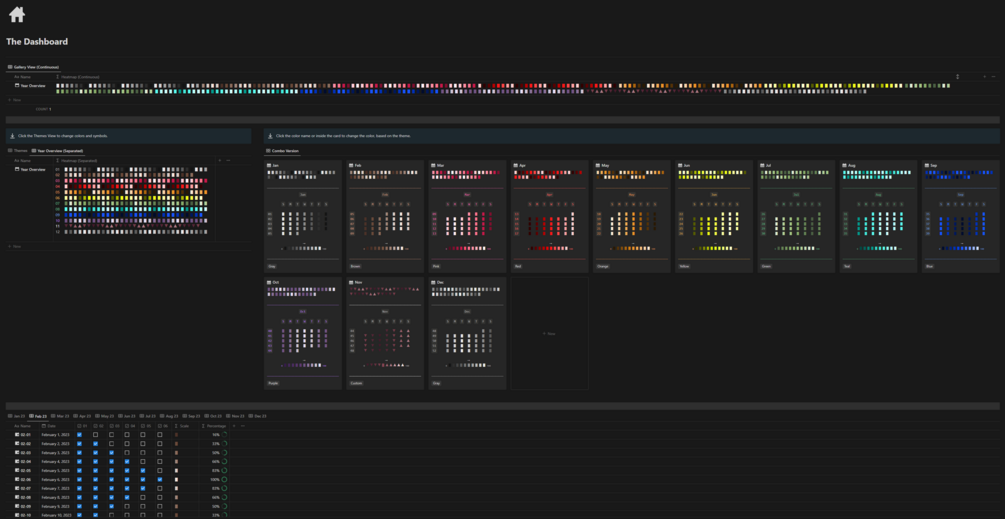Viewport: 1005px width, 519px height.
Task: Open the Custom color tag on Nov card
Action: tap(357, 383)
